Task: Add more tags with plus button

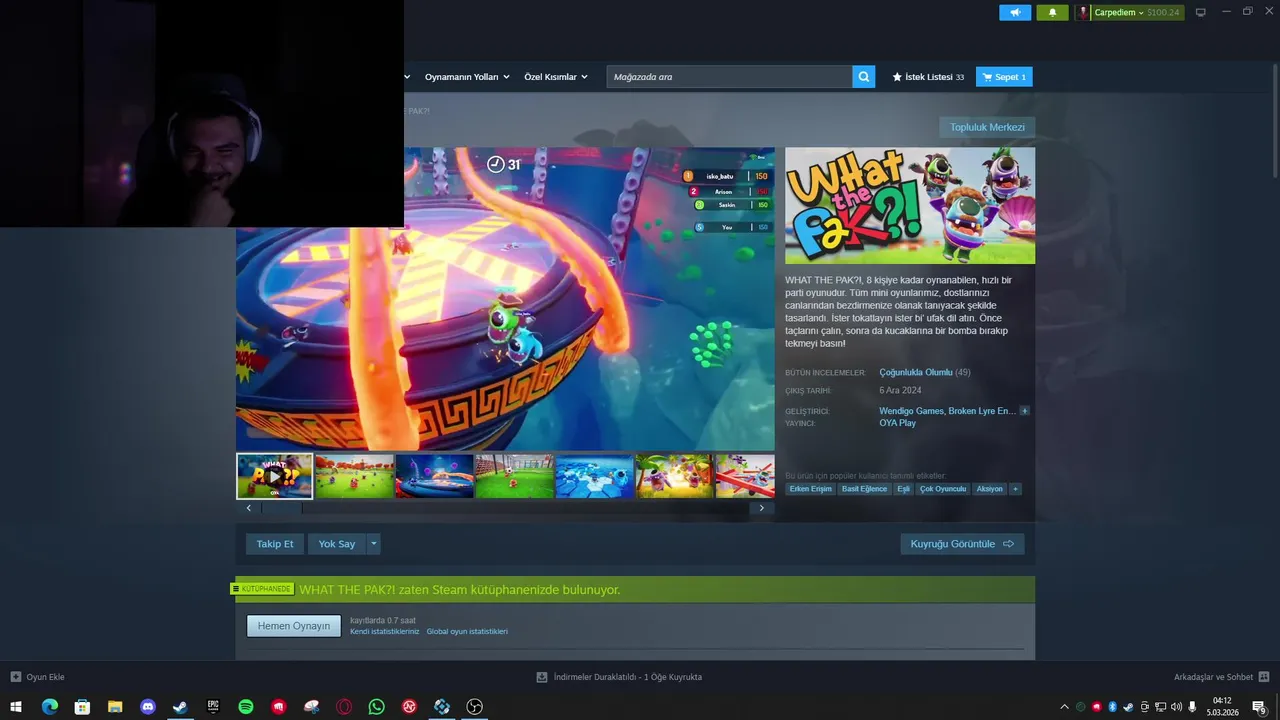Action: coord(1015,489)
